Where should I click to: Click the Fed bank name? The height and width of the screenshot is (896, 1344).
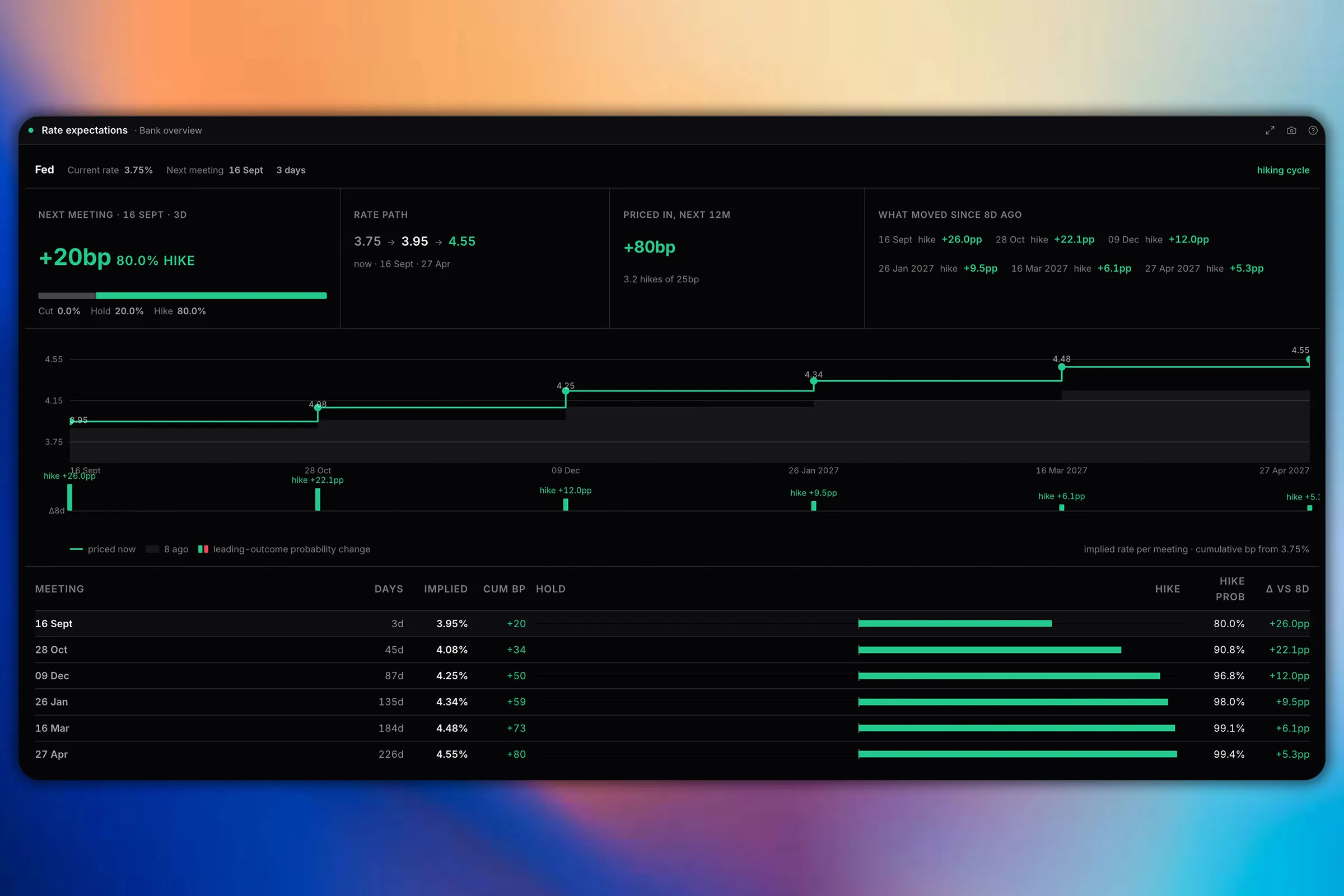pos(45,170)
